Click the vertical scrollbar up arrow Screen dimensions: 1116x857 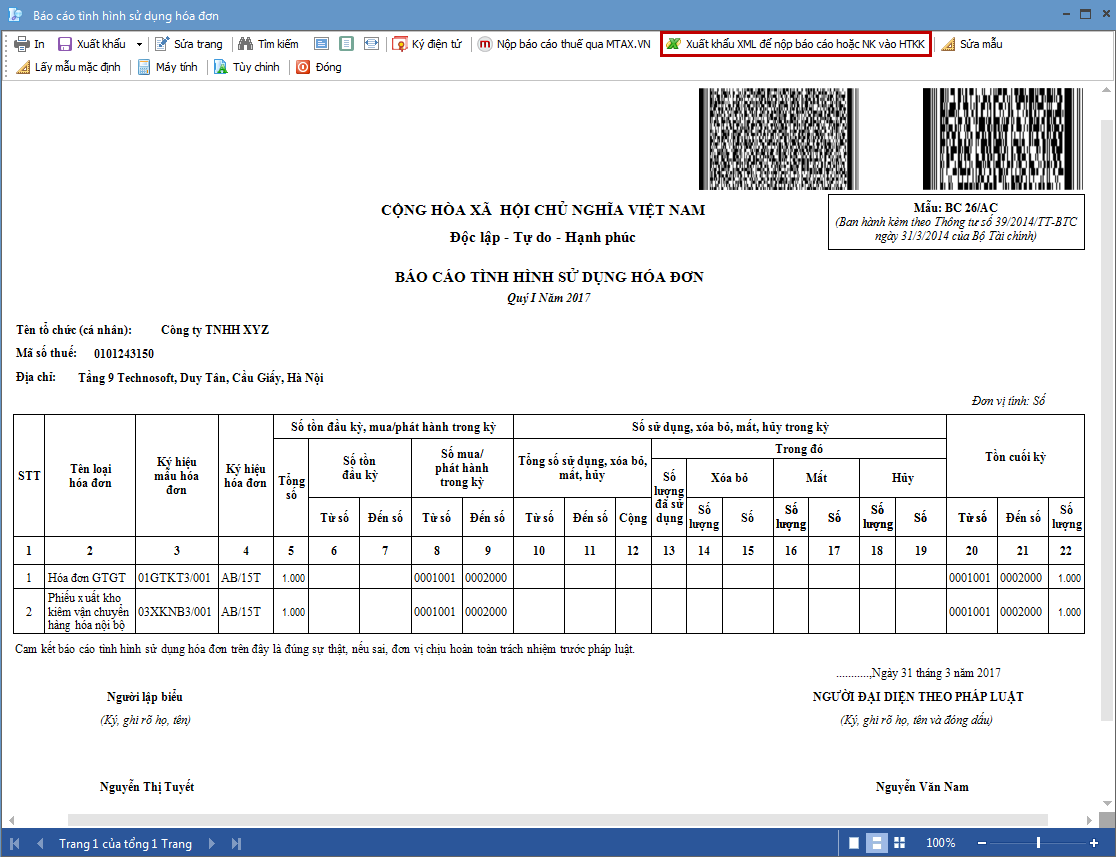[1107, 90]
